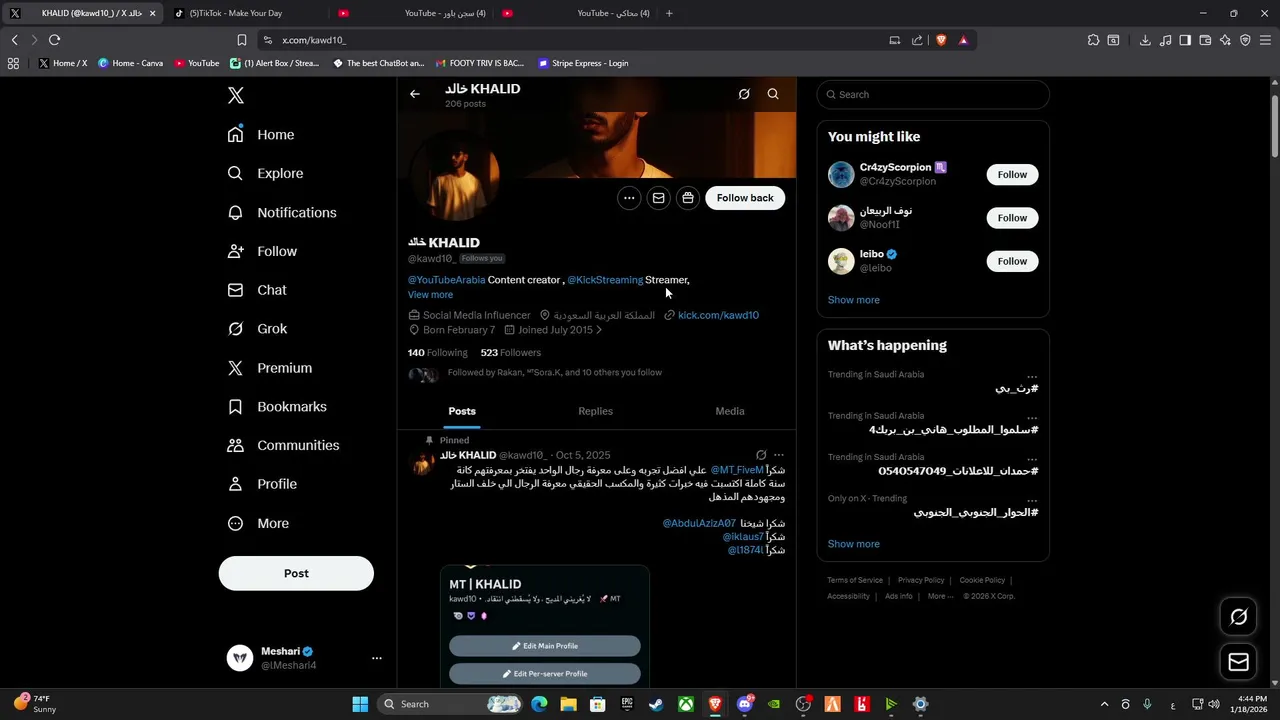
Task: Open Steam from the Windows taskbar
Action: (x=656, y=704)
